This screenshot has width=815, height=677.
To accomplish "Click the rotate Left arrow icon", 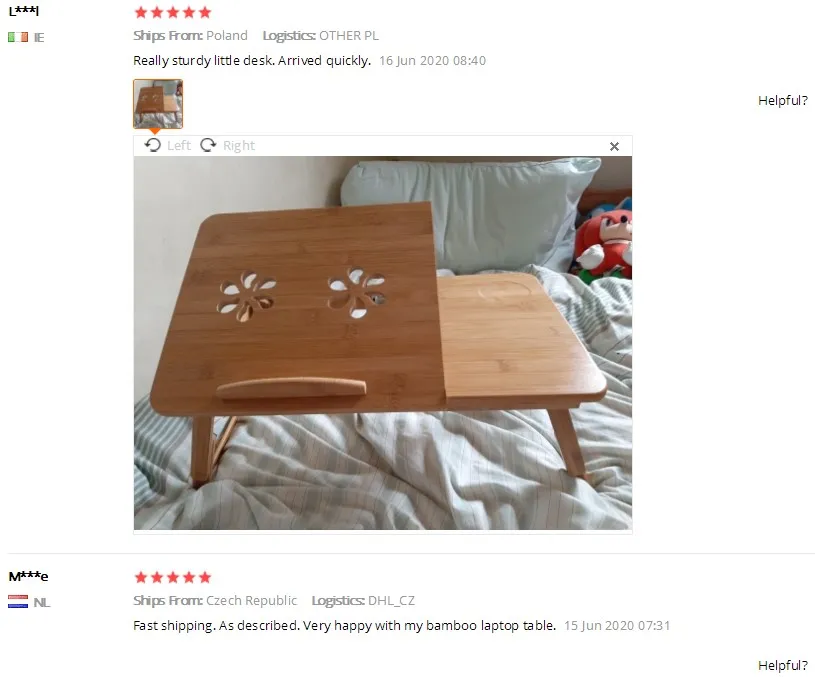I will [153, 145].
